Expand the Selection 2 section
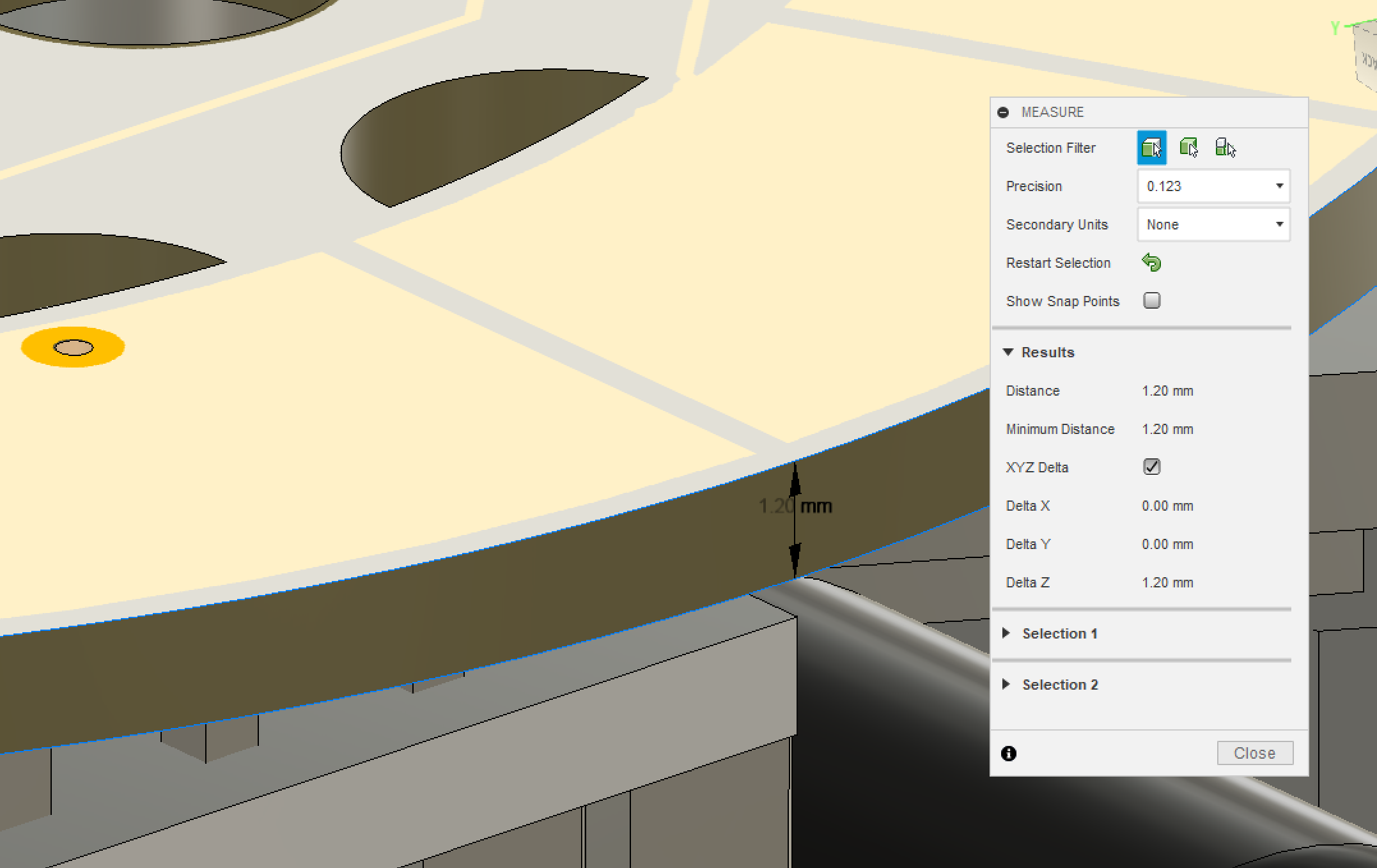Image resolution: width=1377 pixels, height=868 pixels. pyautogui.click(x=1006, y=685)
